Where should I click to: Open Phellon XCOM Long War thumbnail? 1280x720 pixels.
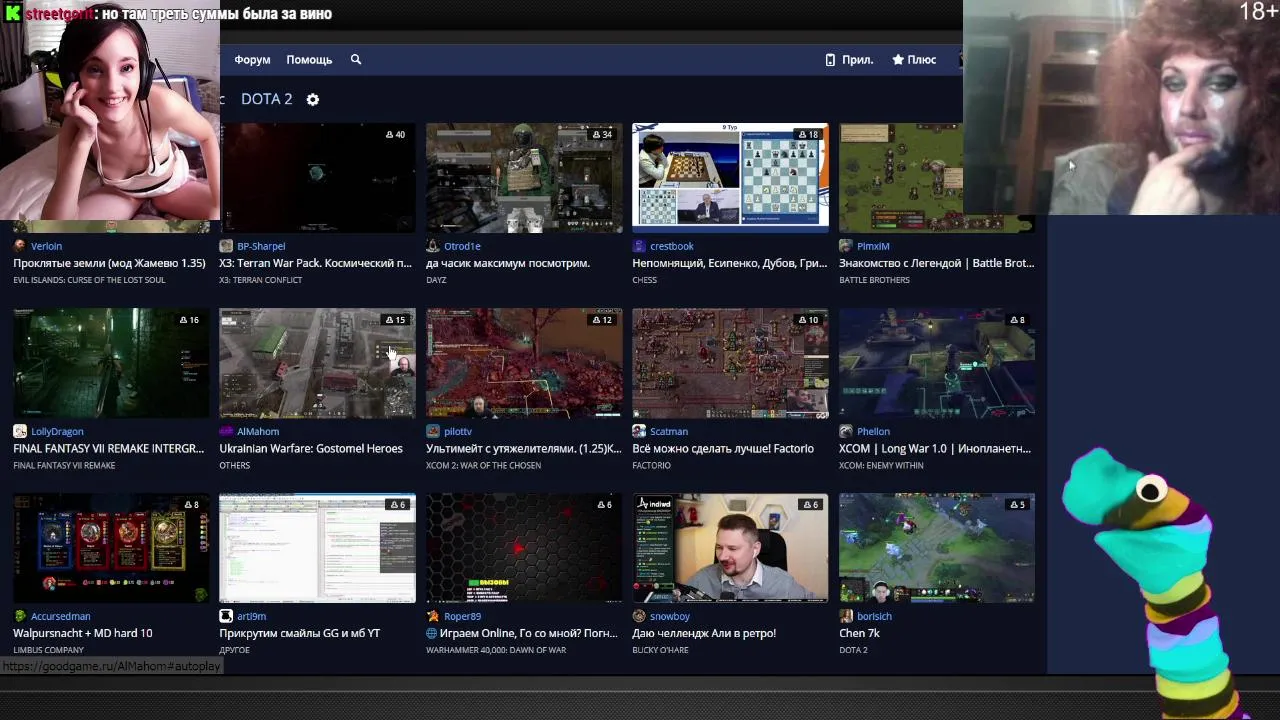937,363
